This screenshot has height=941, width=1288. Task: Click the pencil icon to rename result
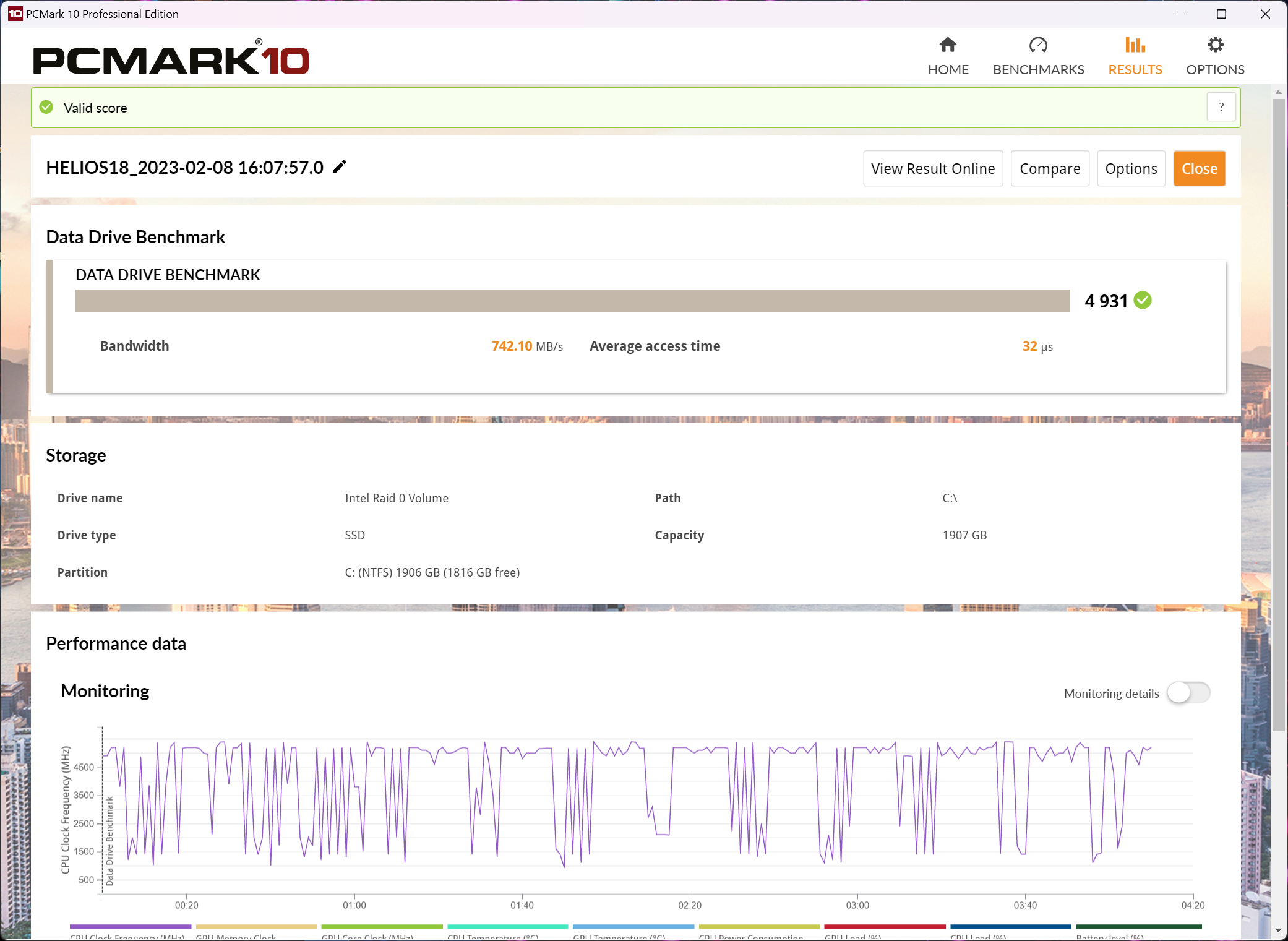339,167
